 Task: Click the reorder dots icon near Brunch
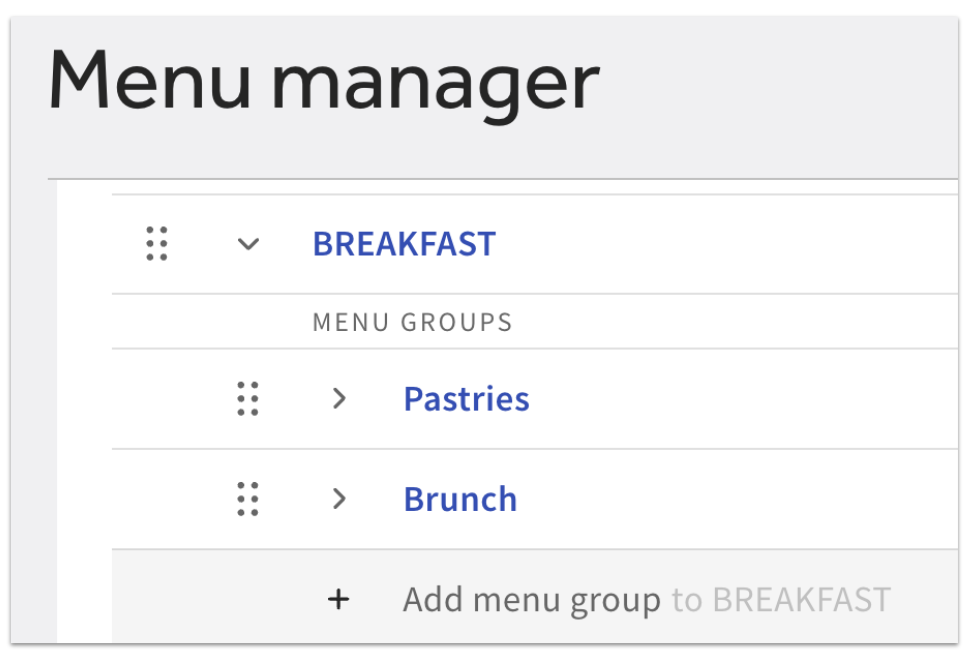click(248, 498)
